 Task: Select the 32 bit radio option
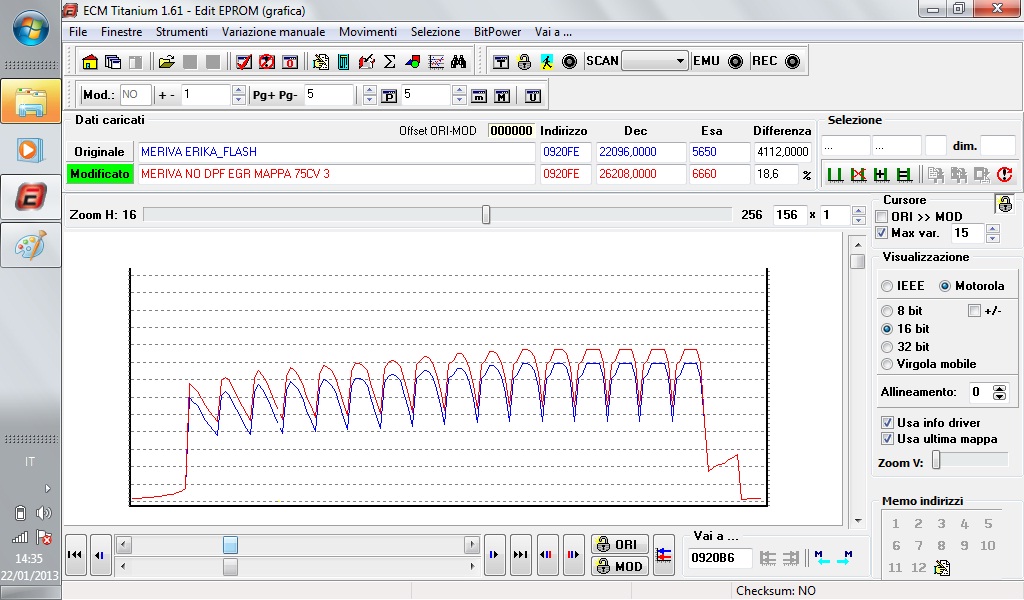pyautogui.click(x=887, y=347)
